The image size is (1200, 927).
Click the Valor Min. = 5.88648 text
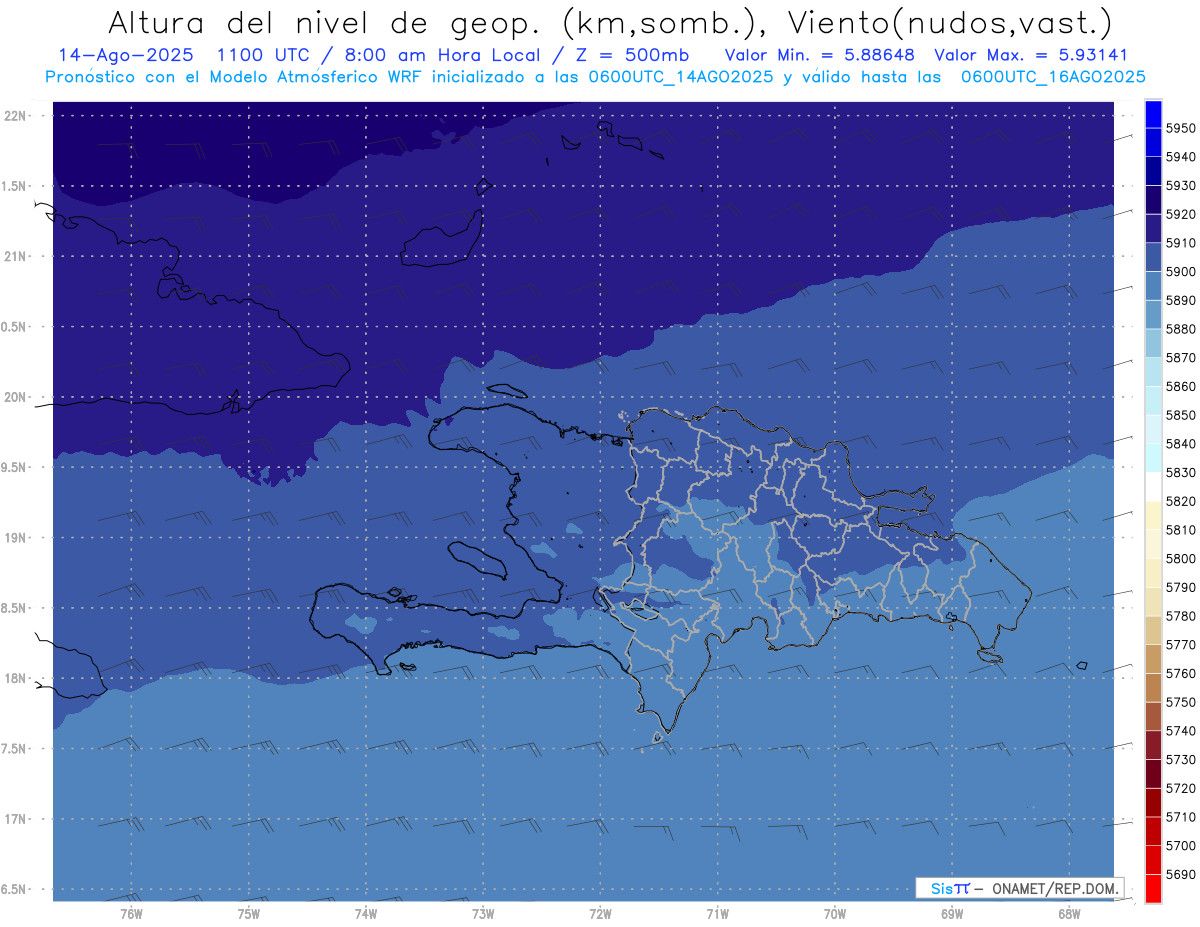pos(819,55)
